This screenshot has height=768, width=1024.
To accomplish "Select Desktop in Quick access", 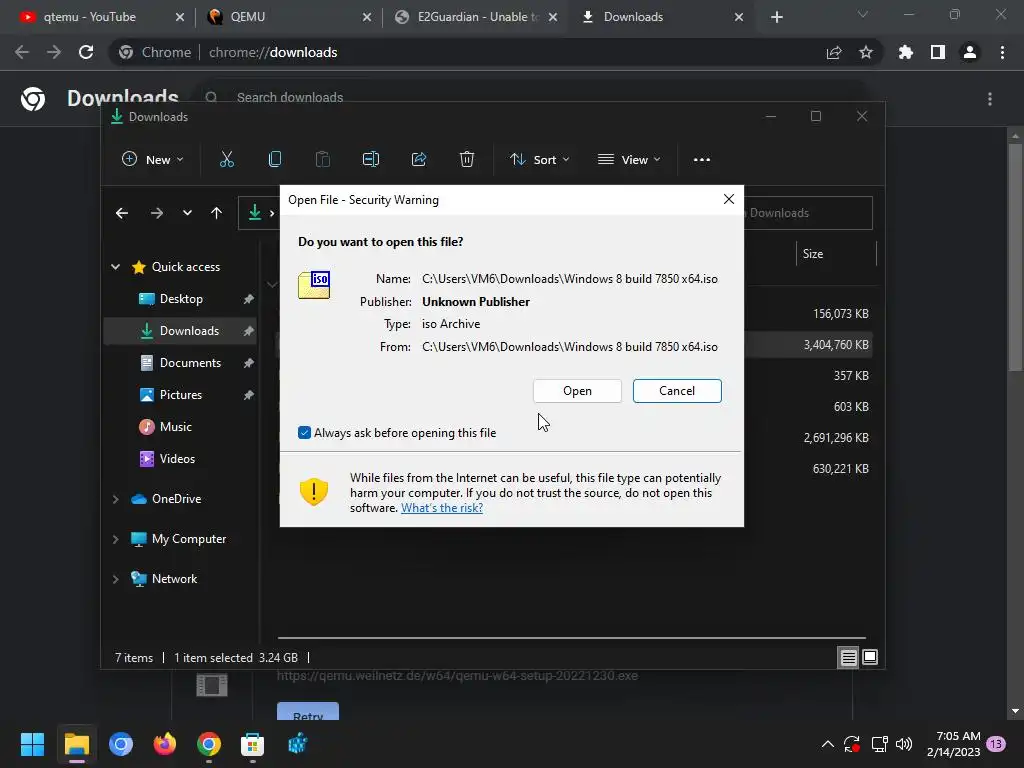I will [x=180, y=298].
